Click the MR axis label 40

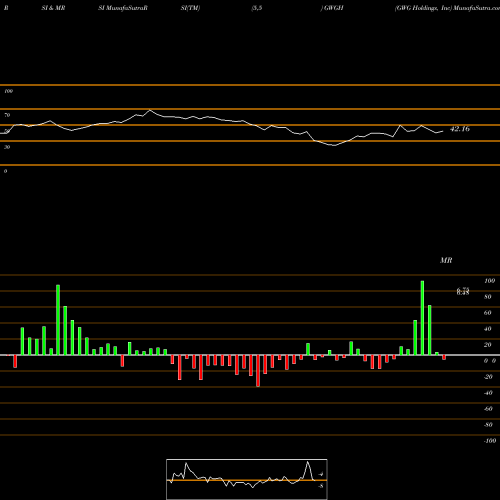[x=488, y=329]
